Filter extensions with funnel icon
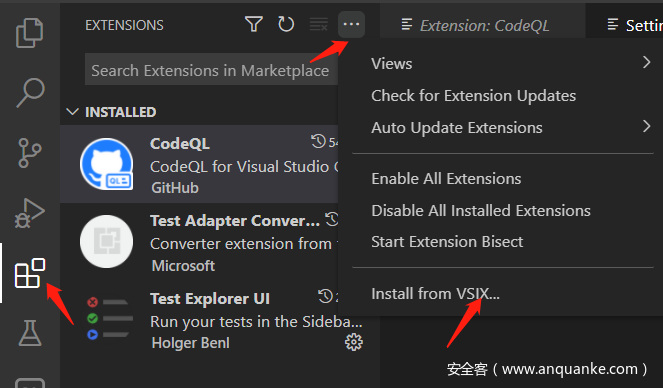The image size is (663, 388). click(254, 25)
